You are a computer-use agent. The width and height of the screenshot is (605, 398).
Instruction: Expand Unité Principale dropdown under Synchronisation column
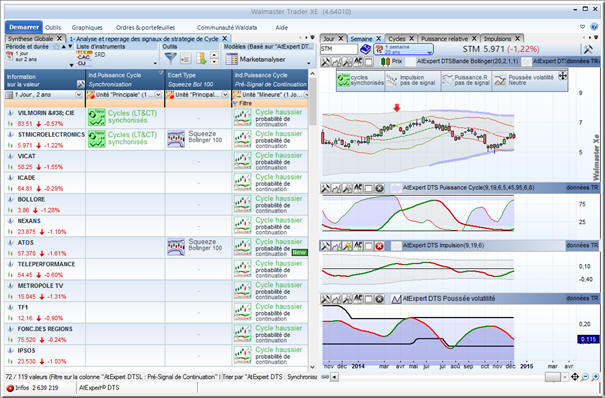coord(158,95)
